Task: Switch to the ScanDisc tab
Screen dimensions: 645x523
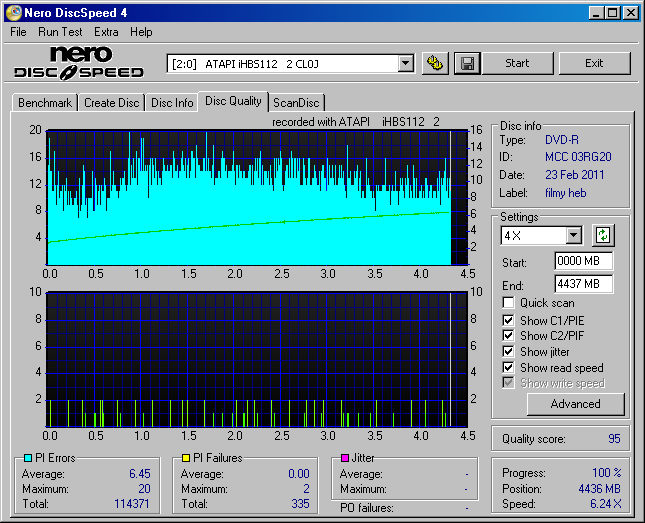Action: pos(296,103)
